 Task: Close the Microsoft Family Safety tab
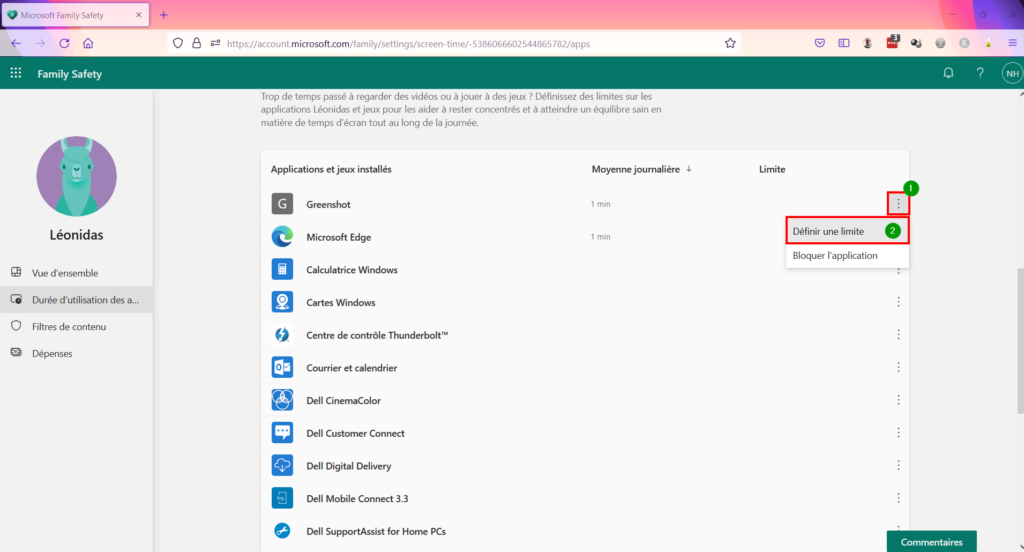[138, 15]
